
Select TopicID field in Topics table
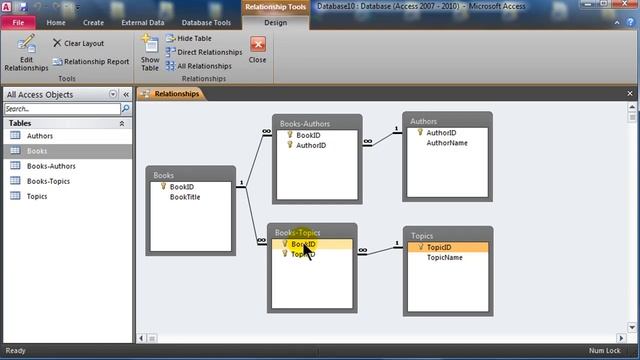(x=448, y=247)
